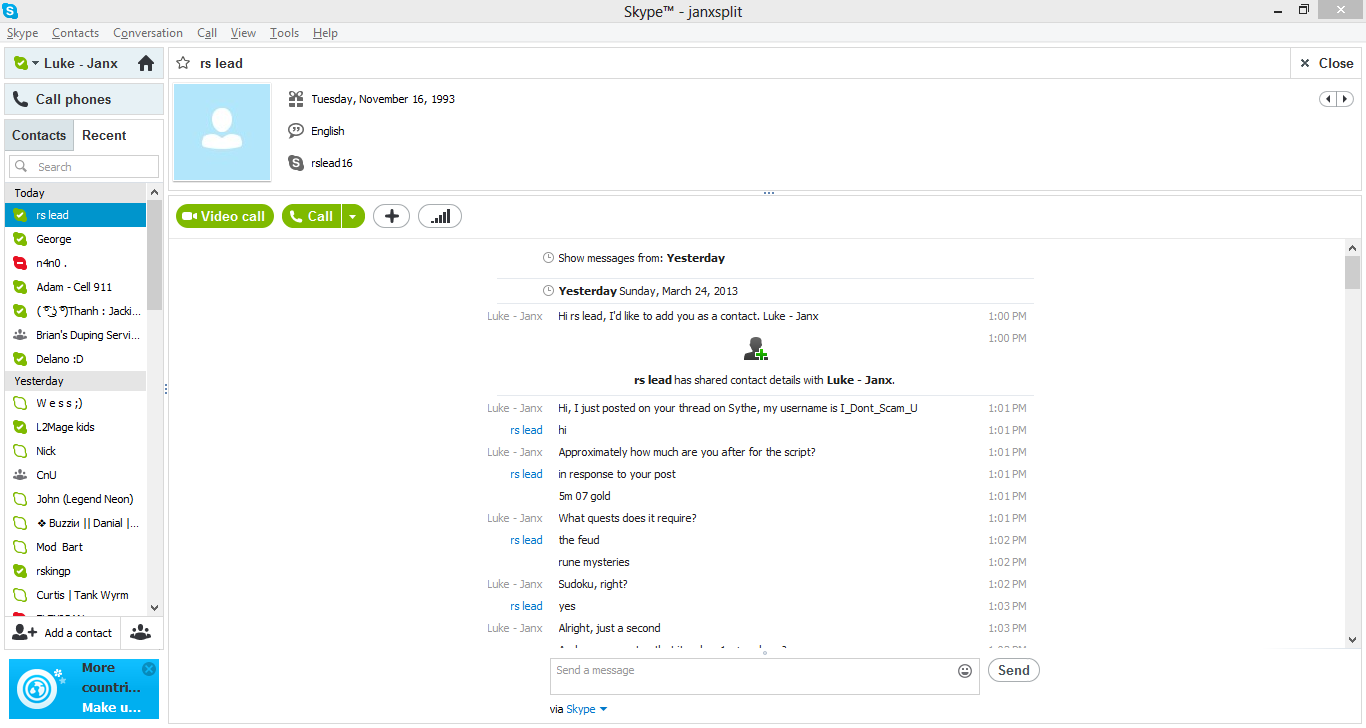Click previous arrow in profile panel

tap(1329, 99)
